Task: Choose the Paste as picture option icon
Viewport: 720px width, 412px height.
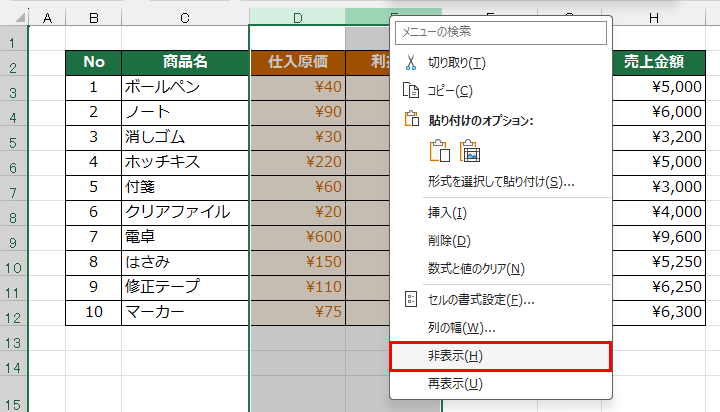Action: (x=470, y=151)
